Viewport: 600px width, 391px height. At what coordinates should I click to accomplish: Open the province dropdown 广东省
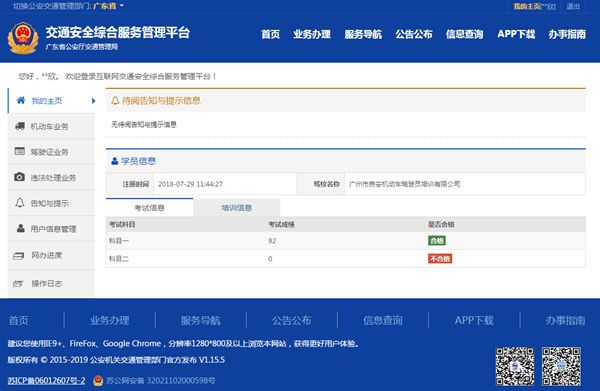coord(108,6)
